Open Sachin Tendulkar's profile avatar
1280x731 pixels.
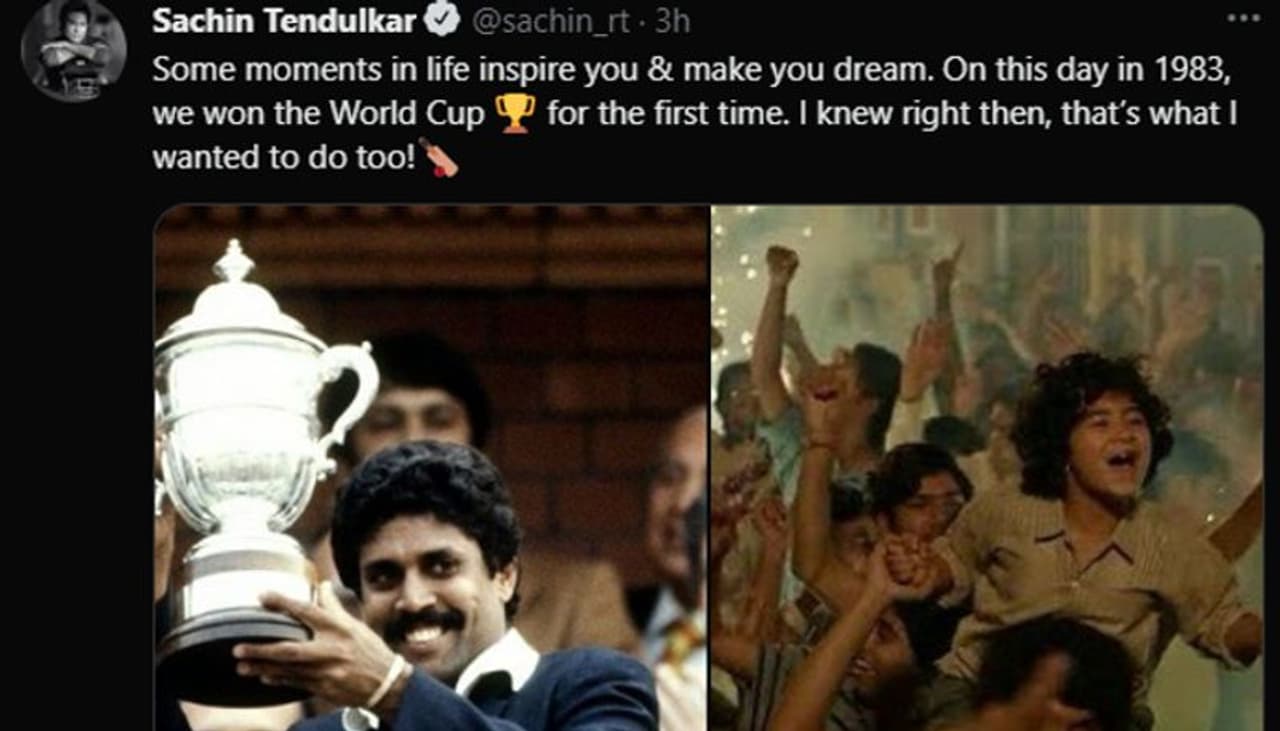click(x=73, y=50)
